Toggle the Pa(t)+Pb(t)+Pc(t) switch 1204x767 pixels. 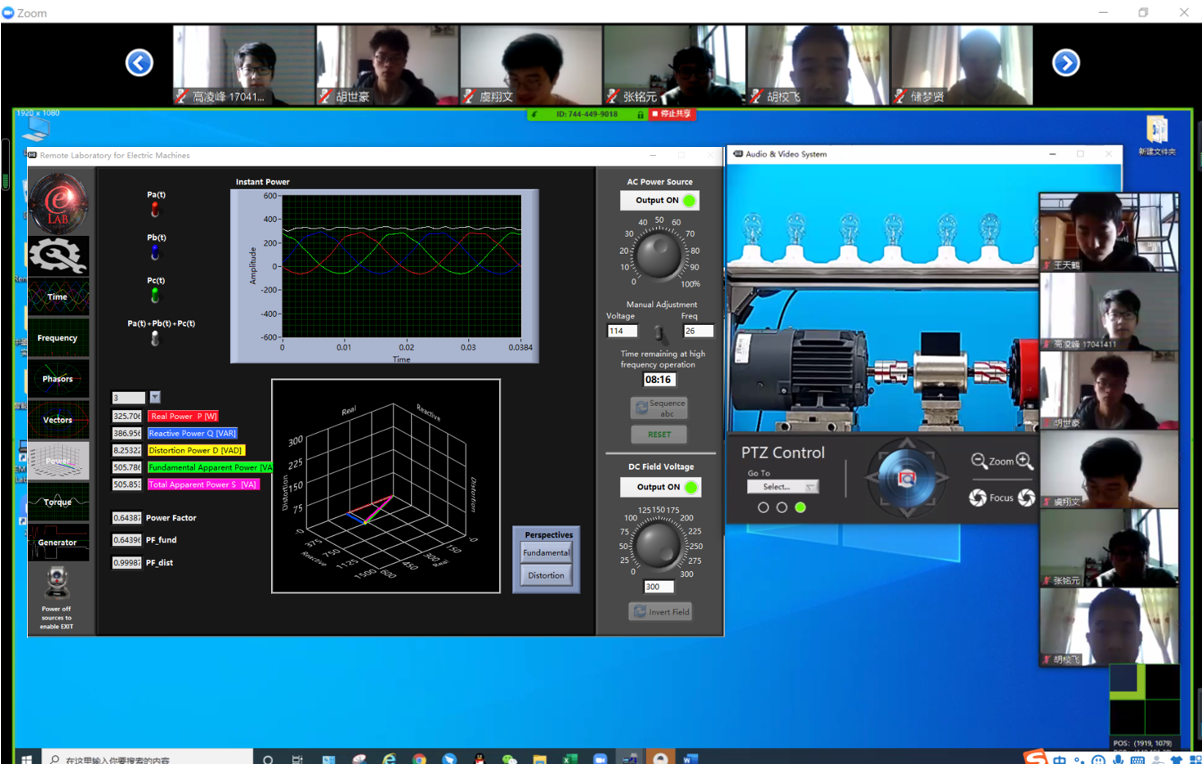(x=155, y=339)
